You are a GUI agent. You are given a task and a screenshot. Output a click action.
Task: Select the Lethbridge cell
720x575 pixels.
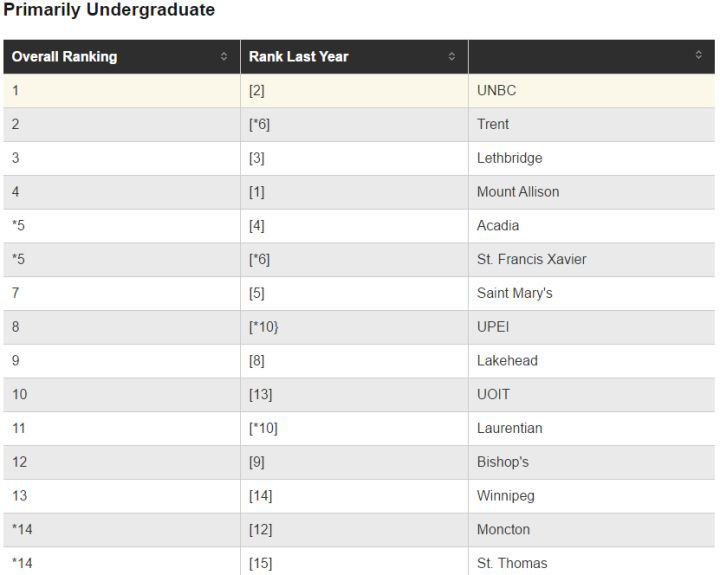[x=509, y=158]
